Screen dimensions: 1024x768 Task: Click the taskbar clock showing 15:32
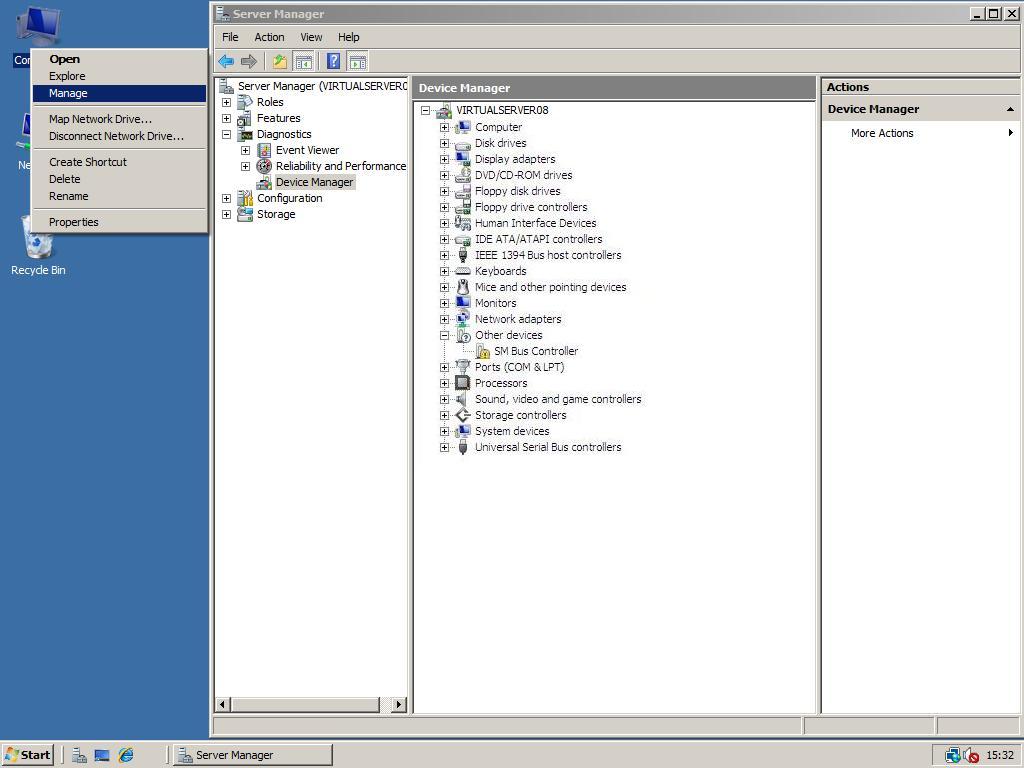pyautogui.click(x=1000, y=755)
